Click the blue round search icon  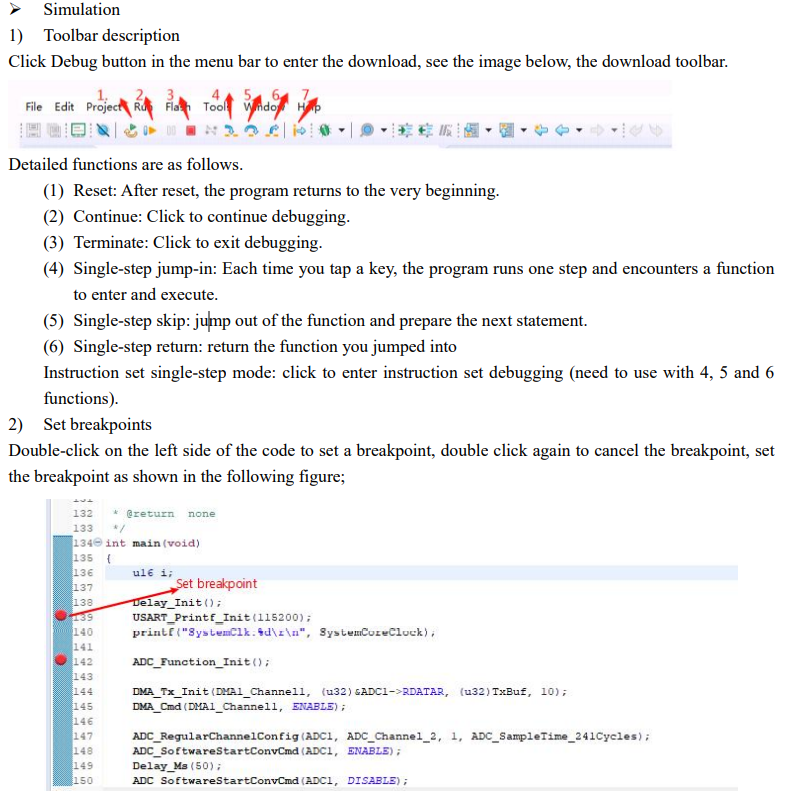point(366,131)
